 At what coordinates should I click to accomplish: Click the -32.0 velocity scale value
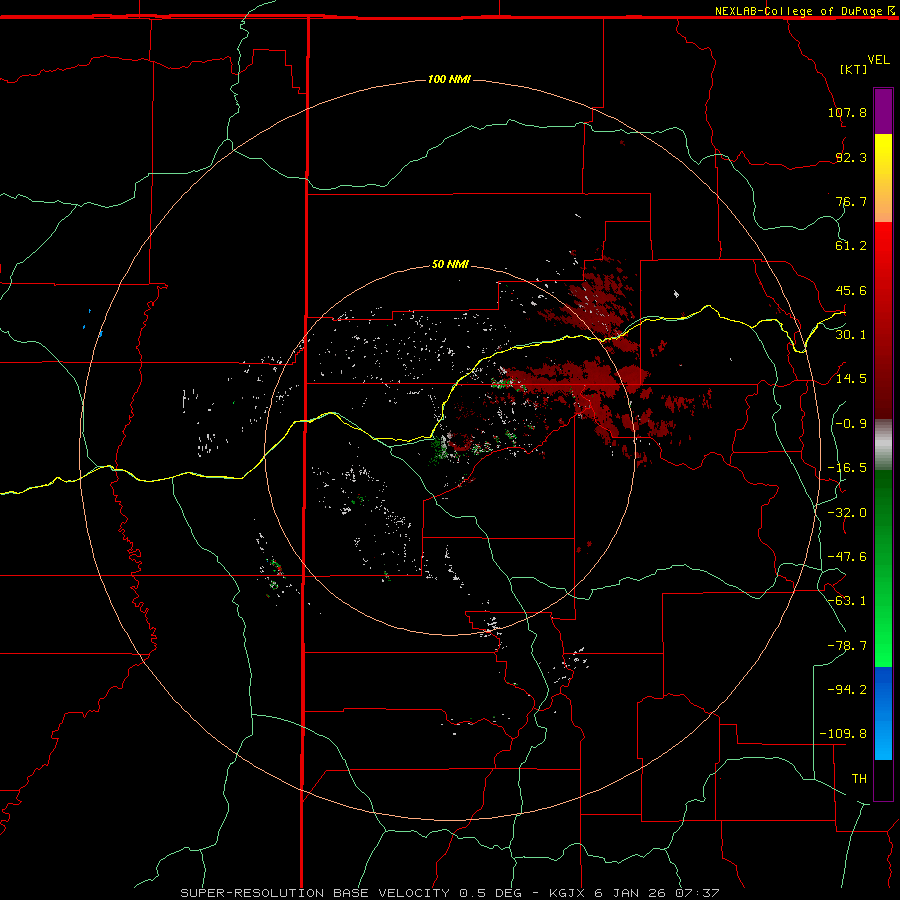tap(847, 512)
